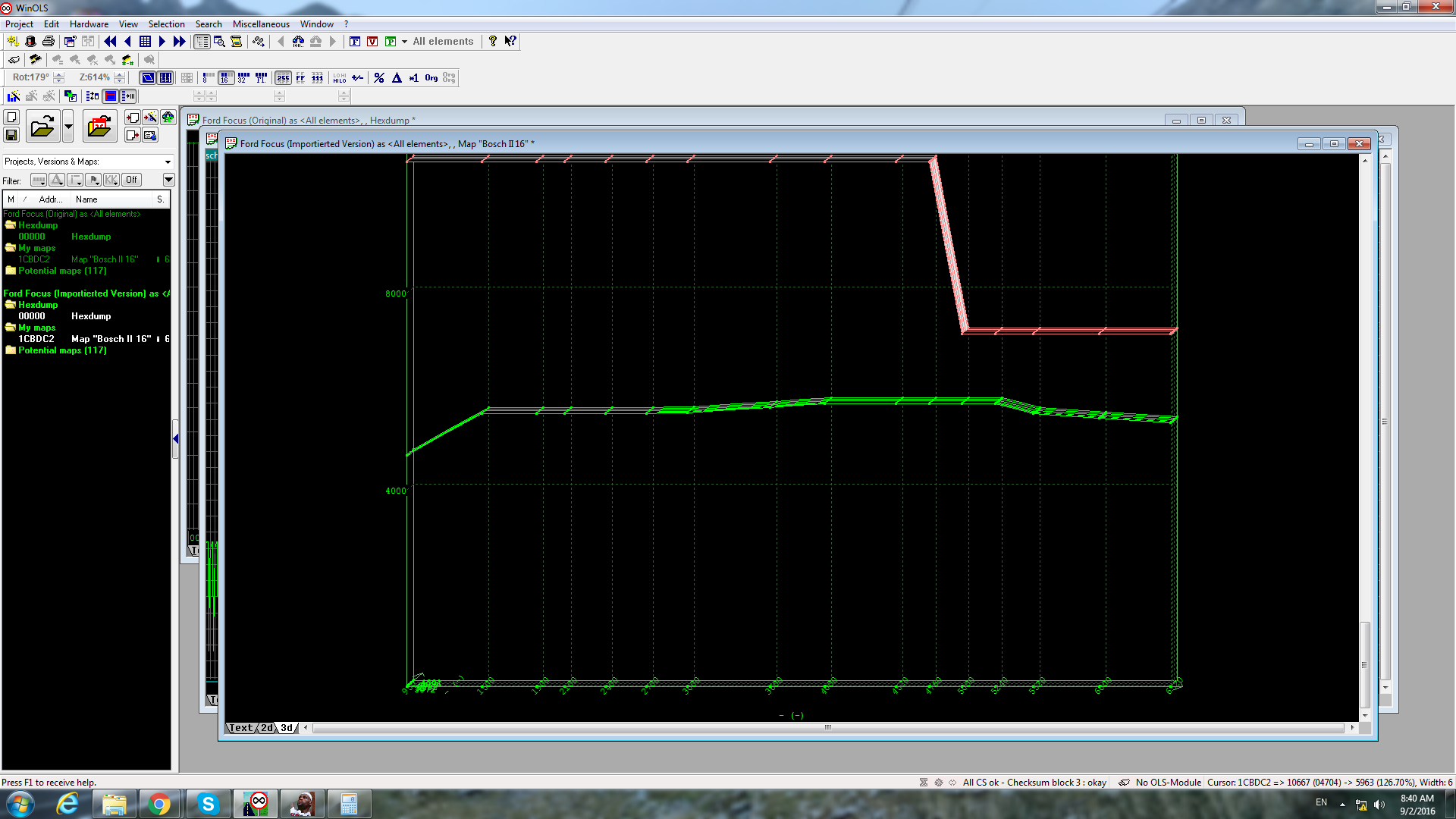
Task: Toggle 8-bit display mode
Action: (x=208, y=77)
